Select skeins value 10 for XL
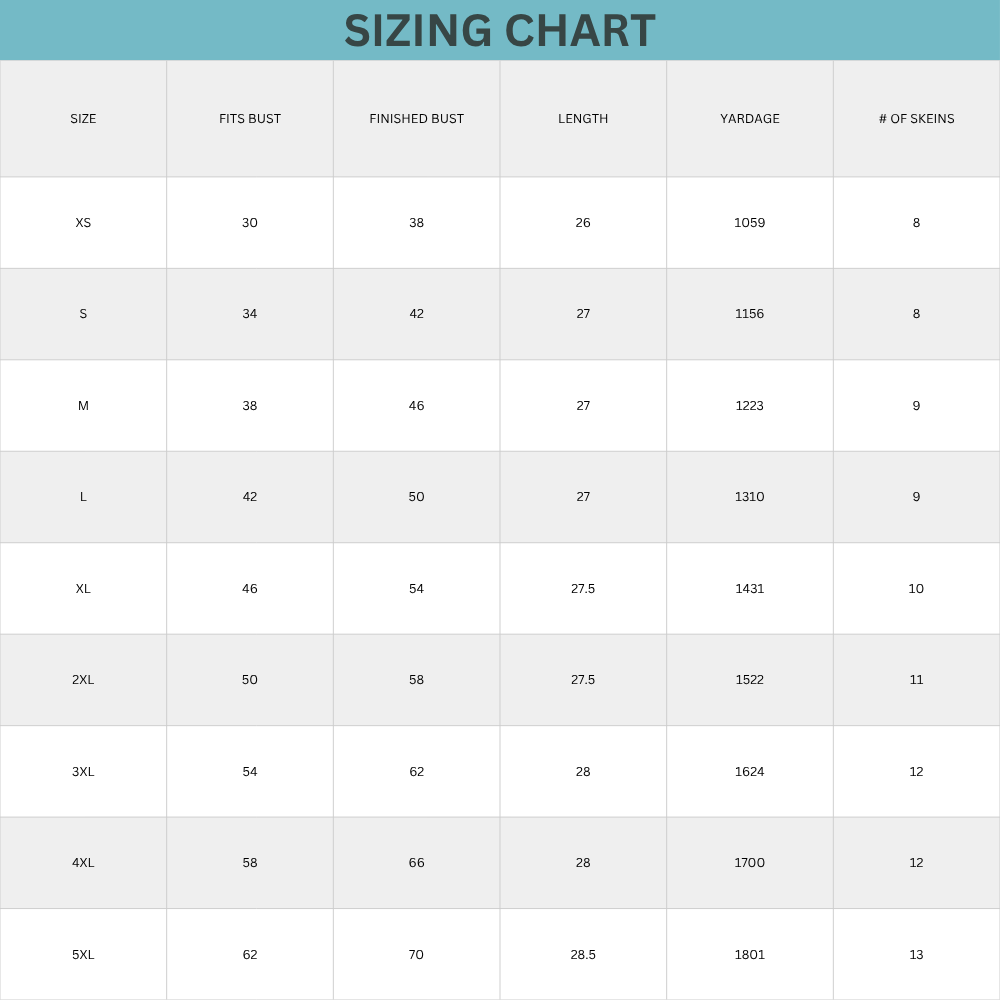This screenshot has width=1000, height=1000. tap(916, 589)
